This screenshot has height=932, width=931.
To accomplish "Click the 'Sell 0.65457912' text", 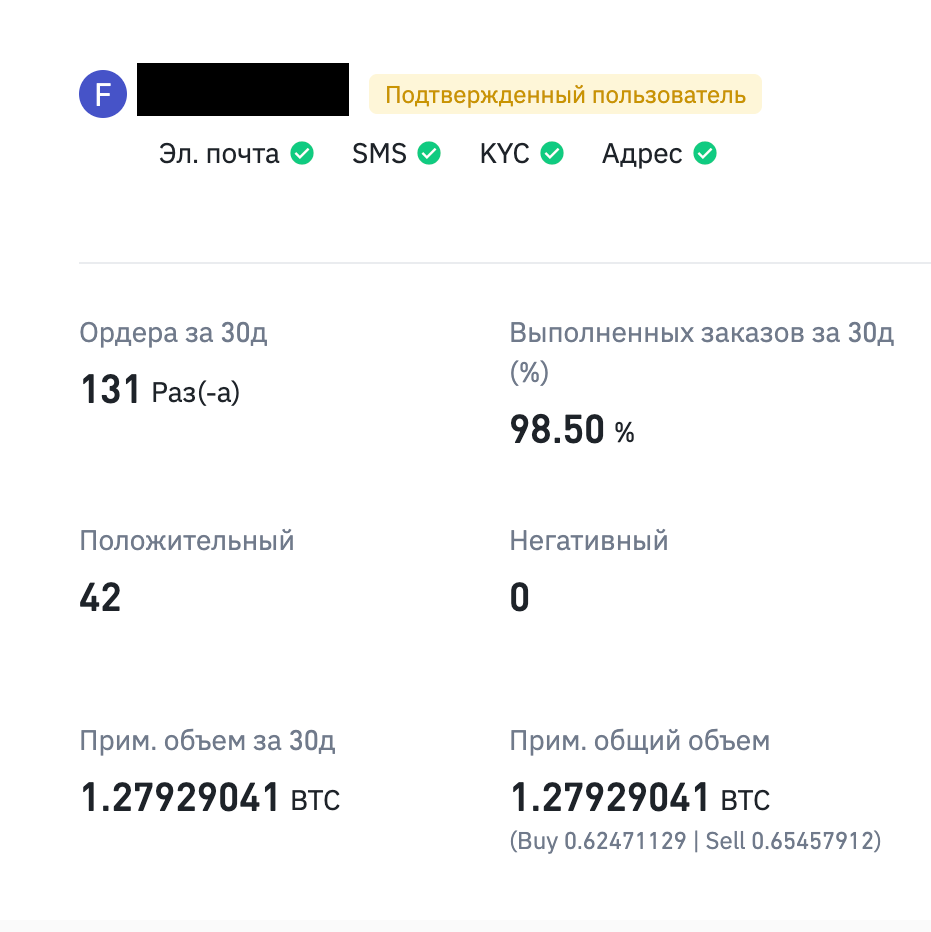I will [x=790, y=841].
